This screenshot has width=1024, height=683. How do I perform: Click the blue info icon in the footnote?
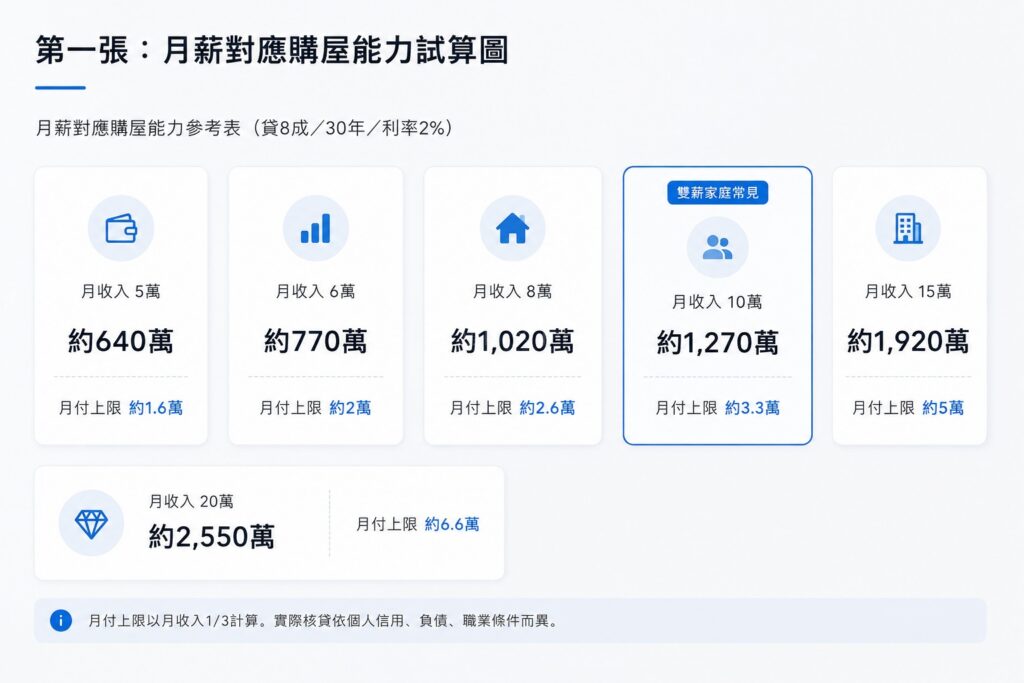pyautogui.click(x=61, y=620)
